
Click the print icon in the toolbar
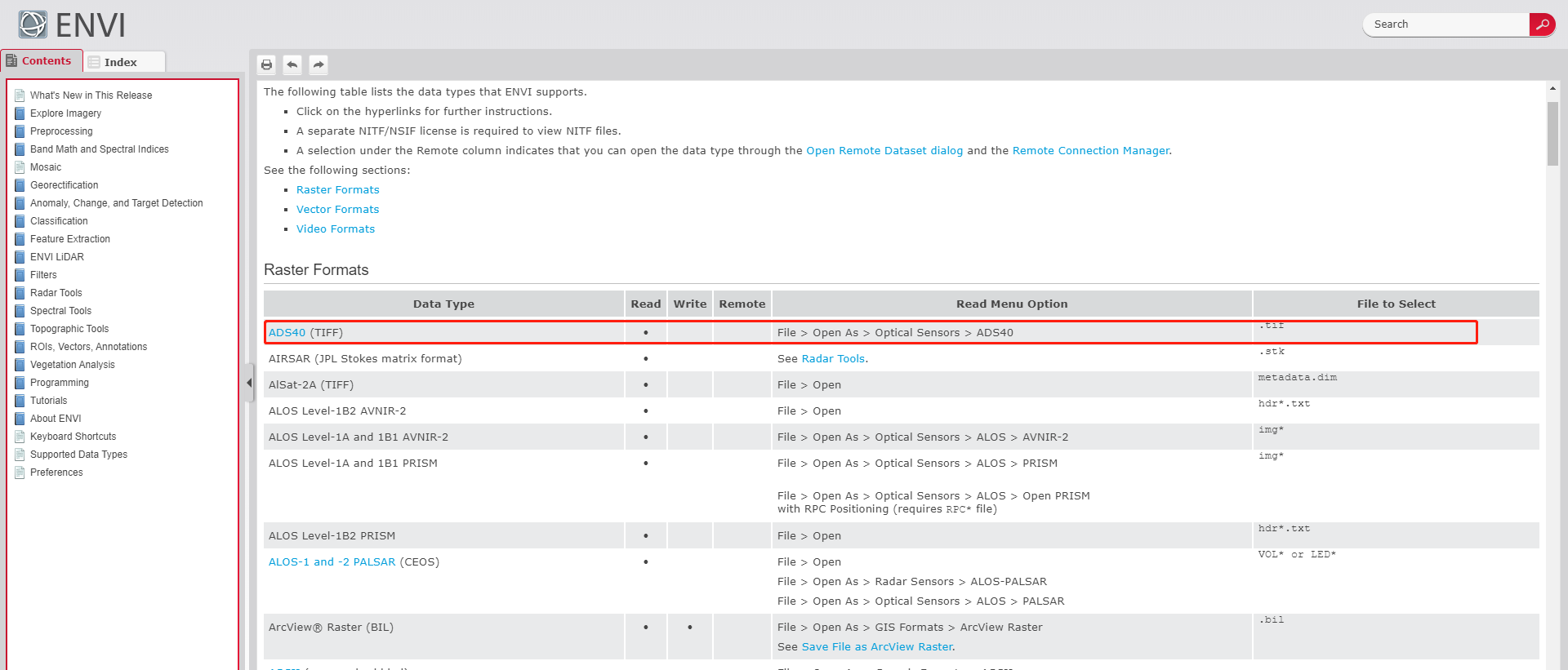coord(266,64)
